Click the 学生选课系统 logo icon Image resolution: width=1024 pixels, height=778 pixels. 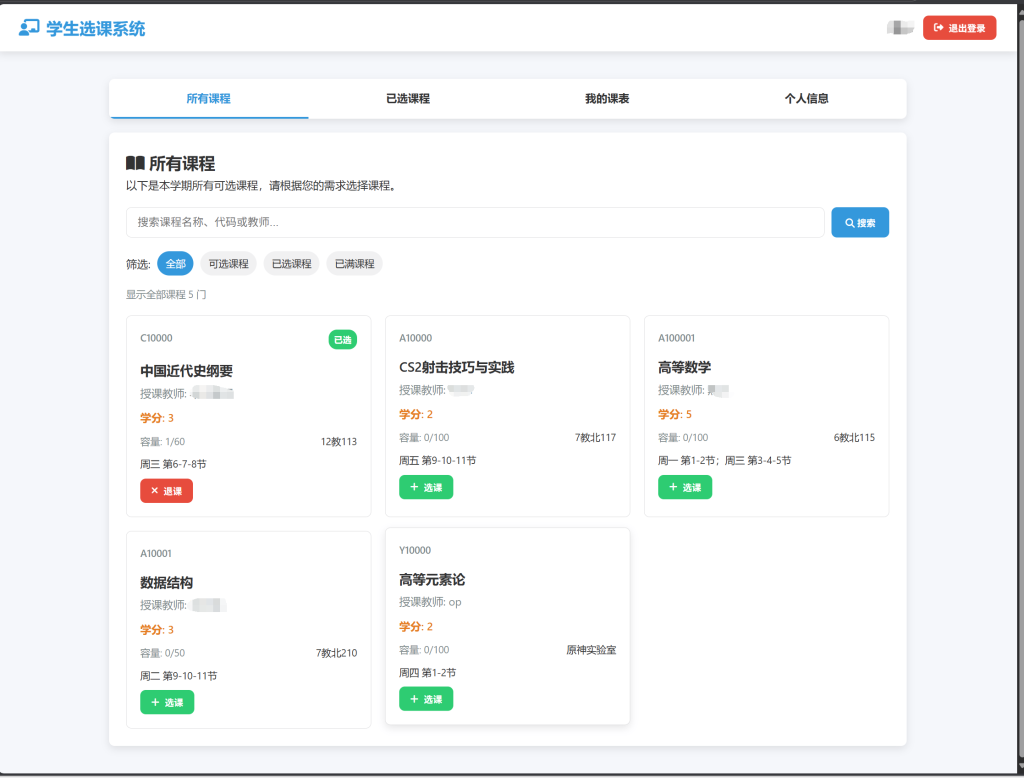(29, 28)
